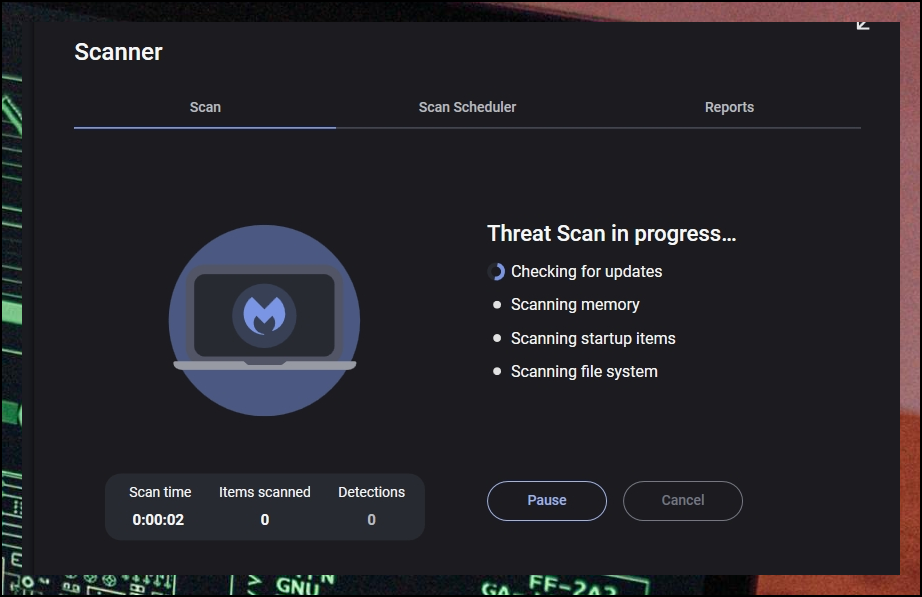Switch to the Scan tab
This screenshot has height=597, width=922.
tap(205, 107)
